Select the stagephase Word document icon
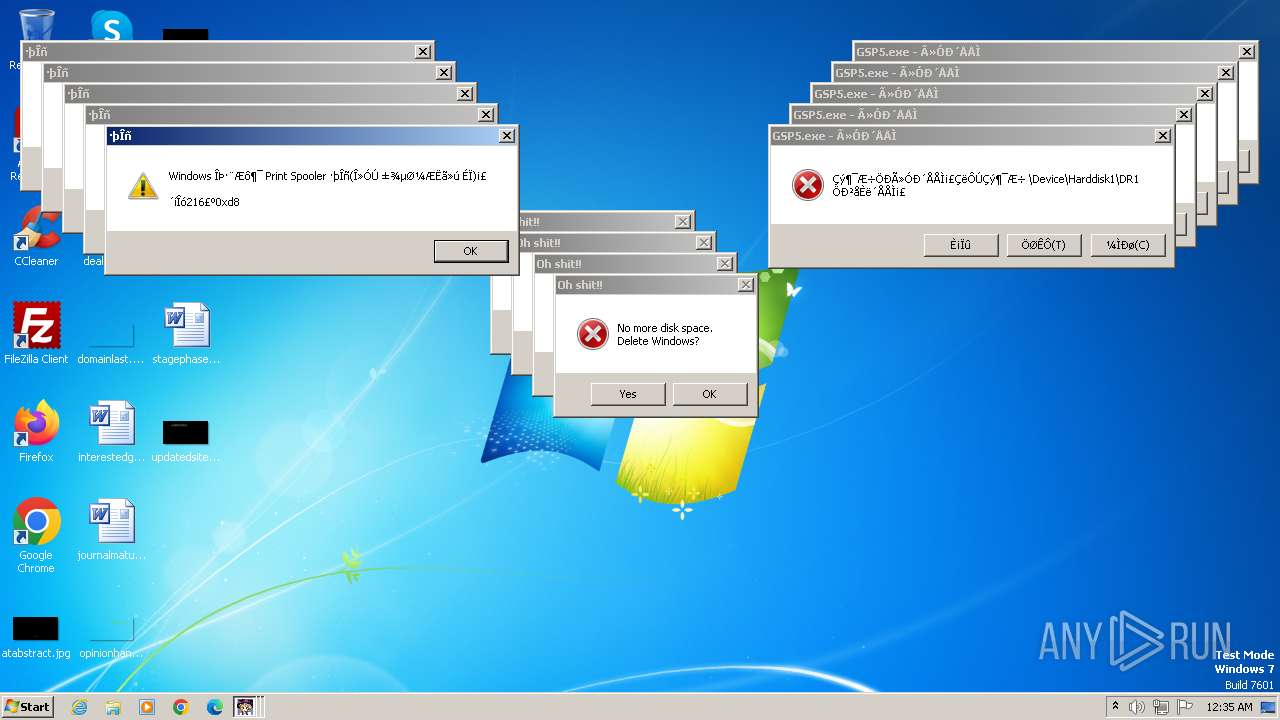This screenshot has width=1280, height=720. point(186,333)
